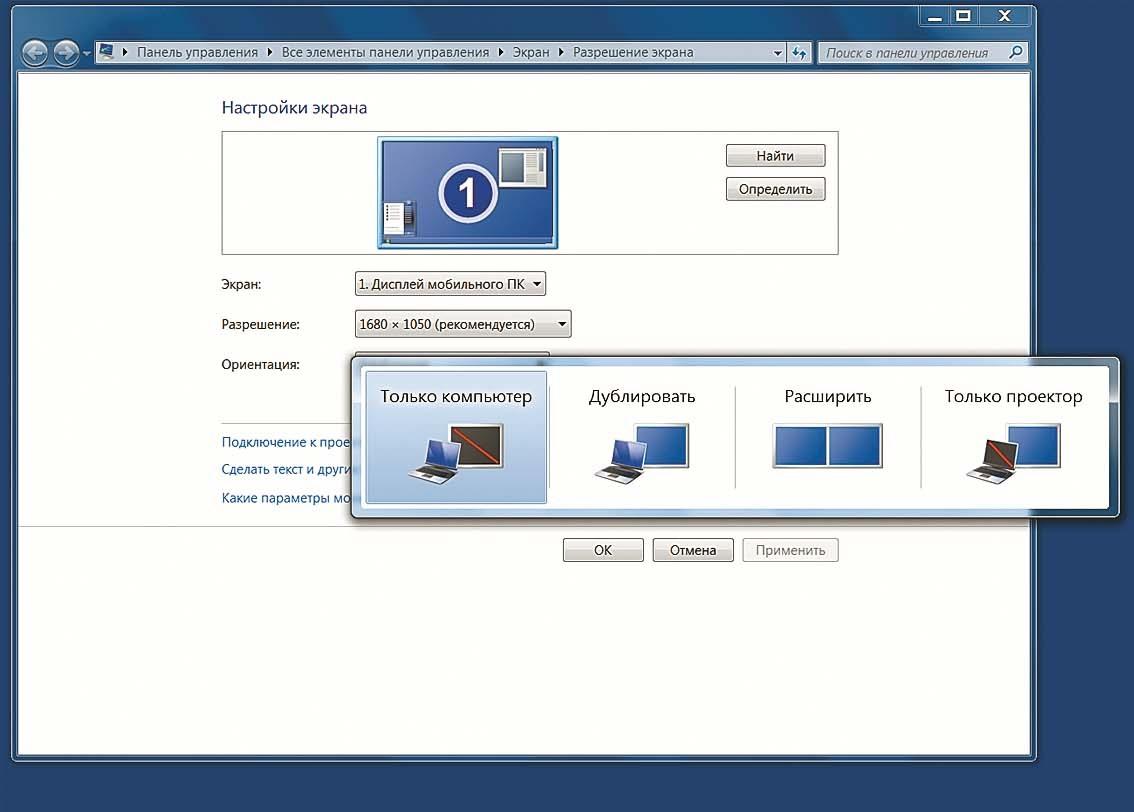The image size is (1134, 812).
Task: Click the "Отмена" button
Action: 692,550
